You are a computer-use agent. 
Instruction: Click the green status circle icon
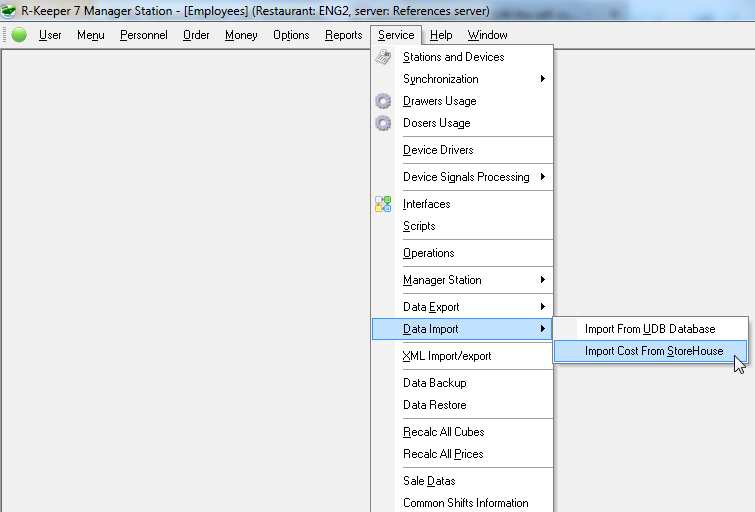pos(19,35)
